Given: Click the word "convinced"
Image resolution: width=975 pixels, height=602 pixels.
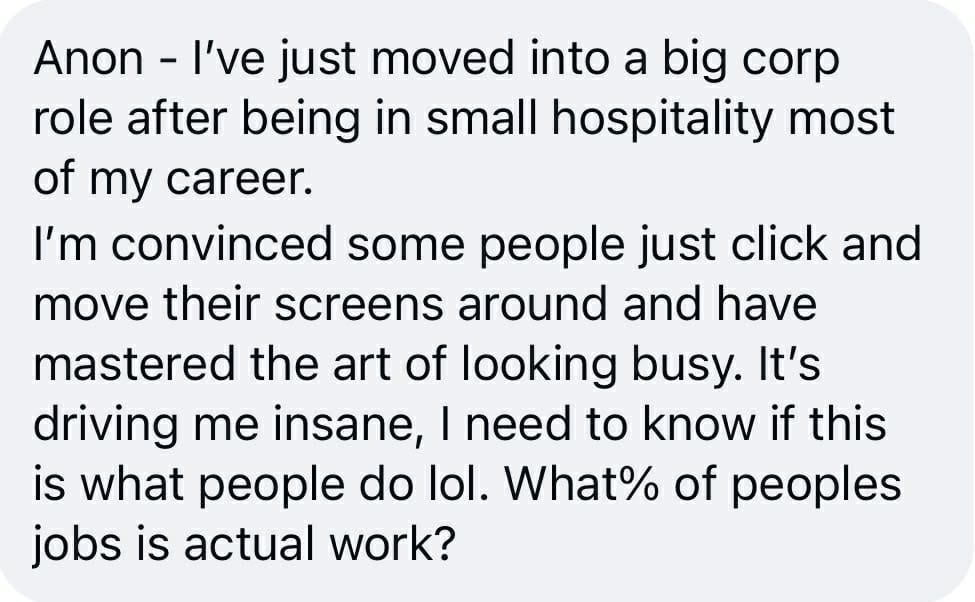Looking at the screenshot, I should [222, 245].
